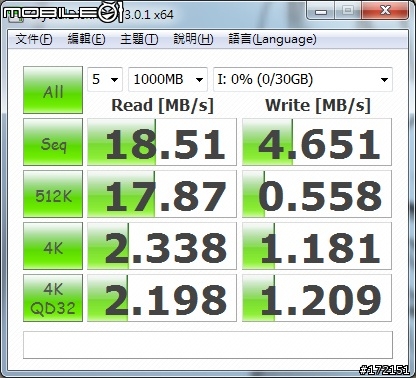
Task: Select the 4K write value 1.181
Action: pyautogui.click(x=317, y=246)
